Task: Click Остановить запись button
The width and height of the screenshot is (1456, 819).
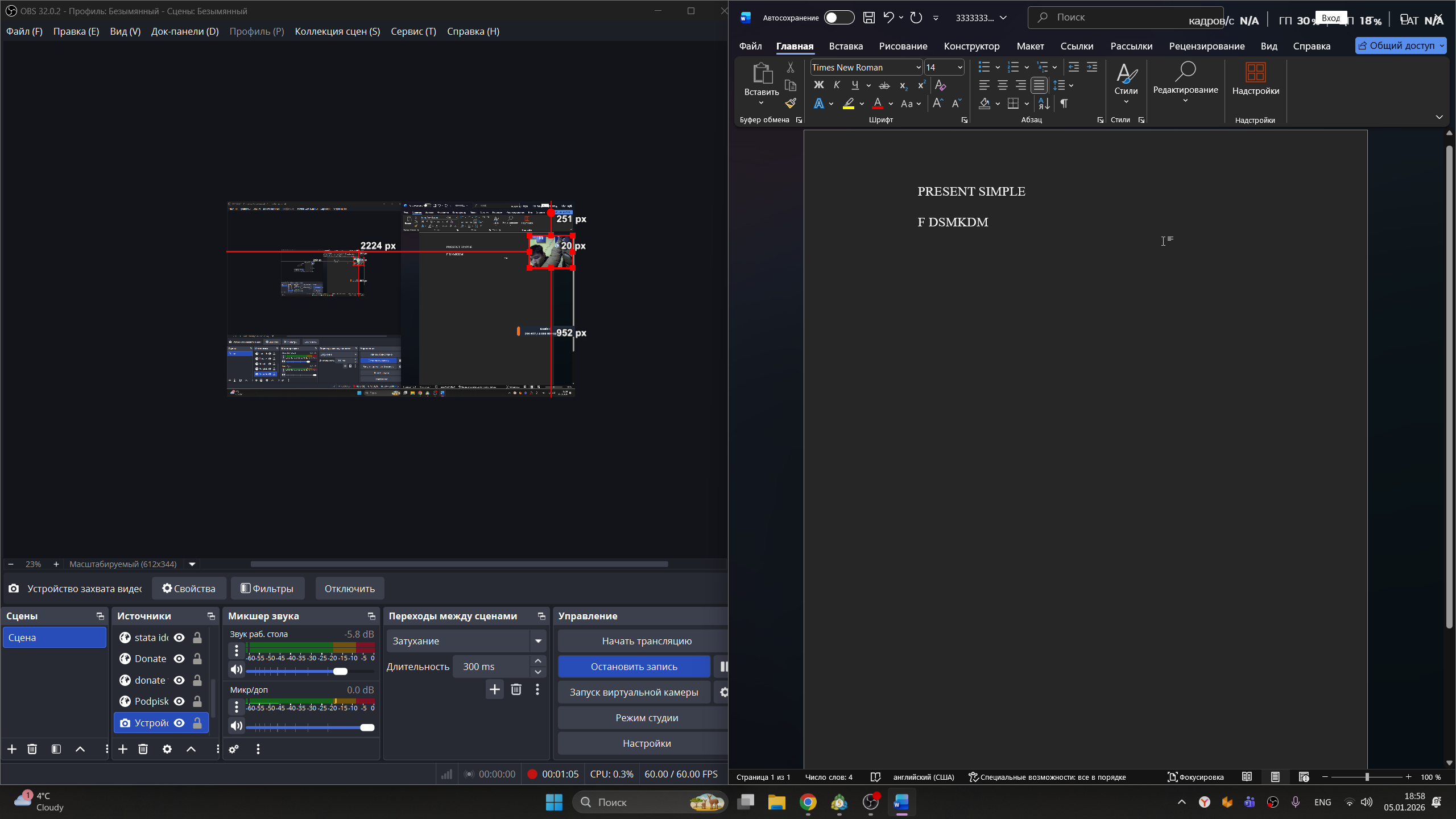Action: [634, 667]
